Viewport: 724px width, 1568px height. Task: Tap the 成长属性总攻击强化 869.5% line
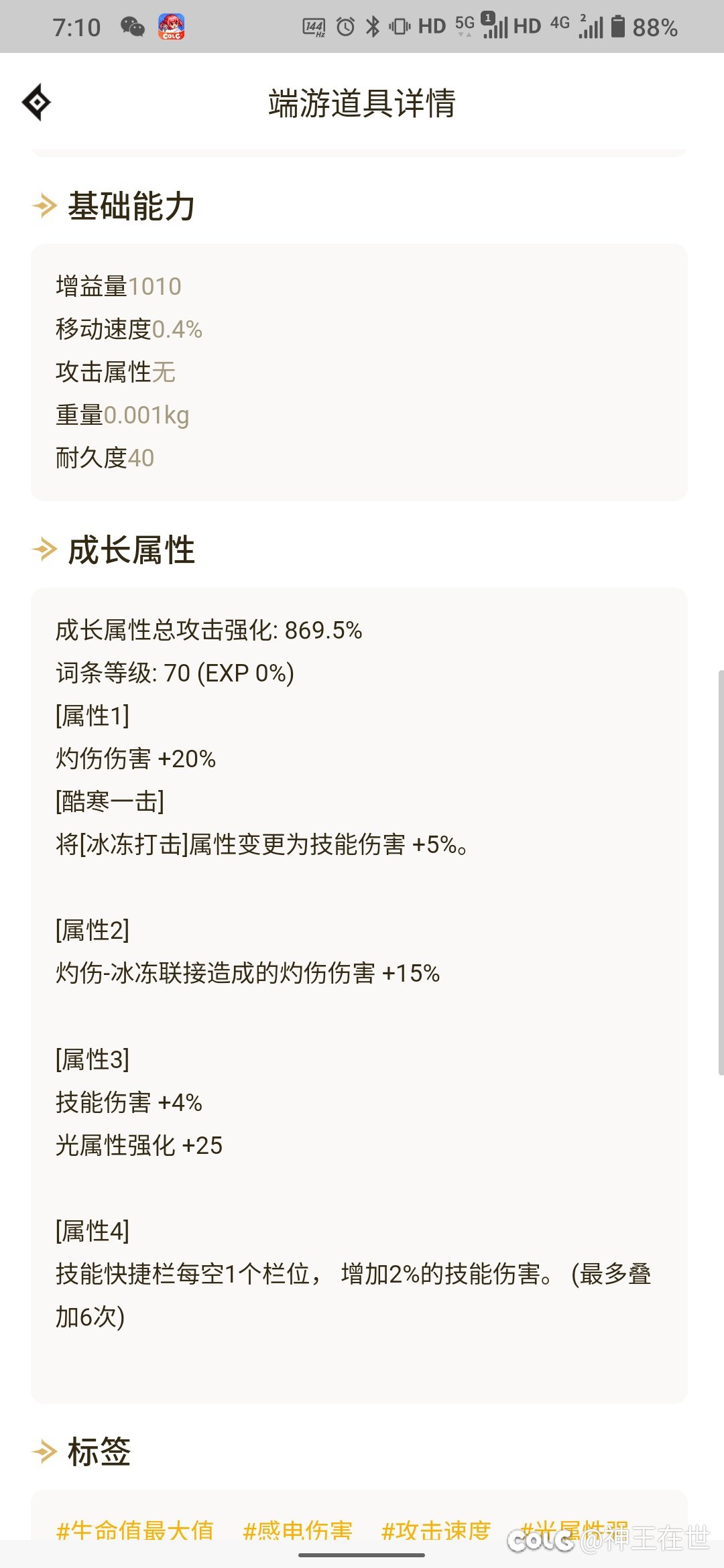click(x=208, y=630)
